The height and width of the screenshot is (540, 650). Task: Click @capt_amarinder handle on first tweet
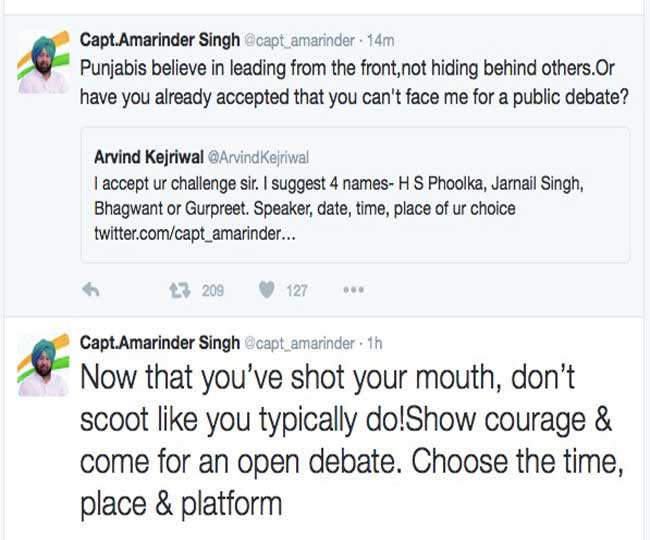(x=298, y=40)
